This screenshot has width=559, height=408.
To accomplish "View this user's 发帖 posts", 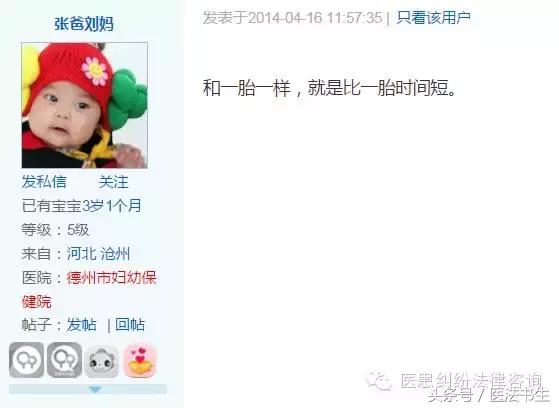I will (82, 325).
